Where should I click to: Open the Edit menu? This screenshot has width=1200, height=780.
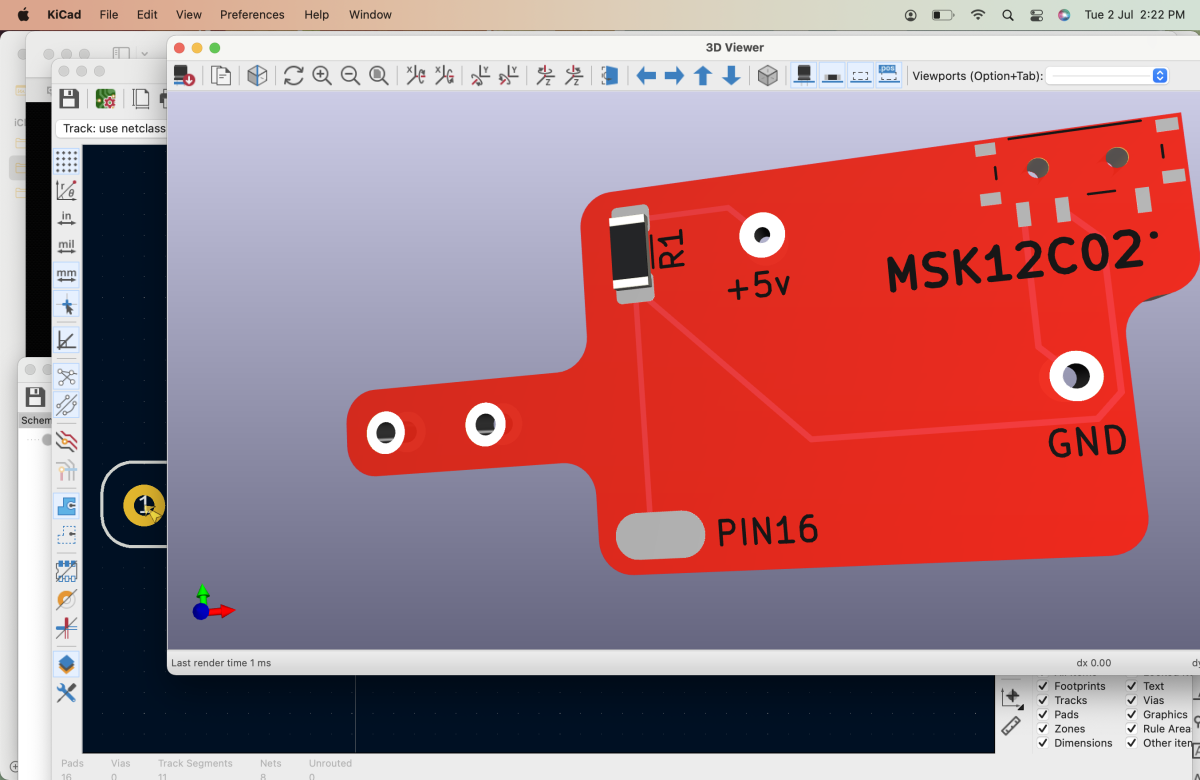coord(147,15)
